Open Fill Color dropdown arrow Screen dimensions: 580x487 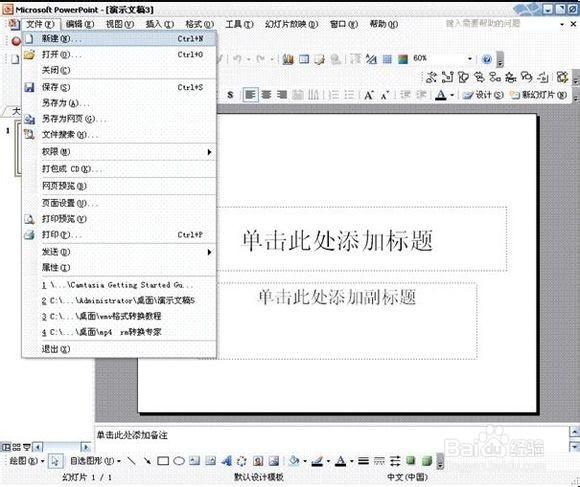pyautogui.click(x=305, y=461)
